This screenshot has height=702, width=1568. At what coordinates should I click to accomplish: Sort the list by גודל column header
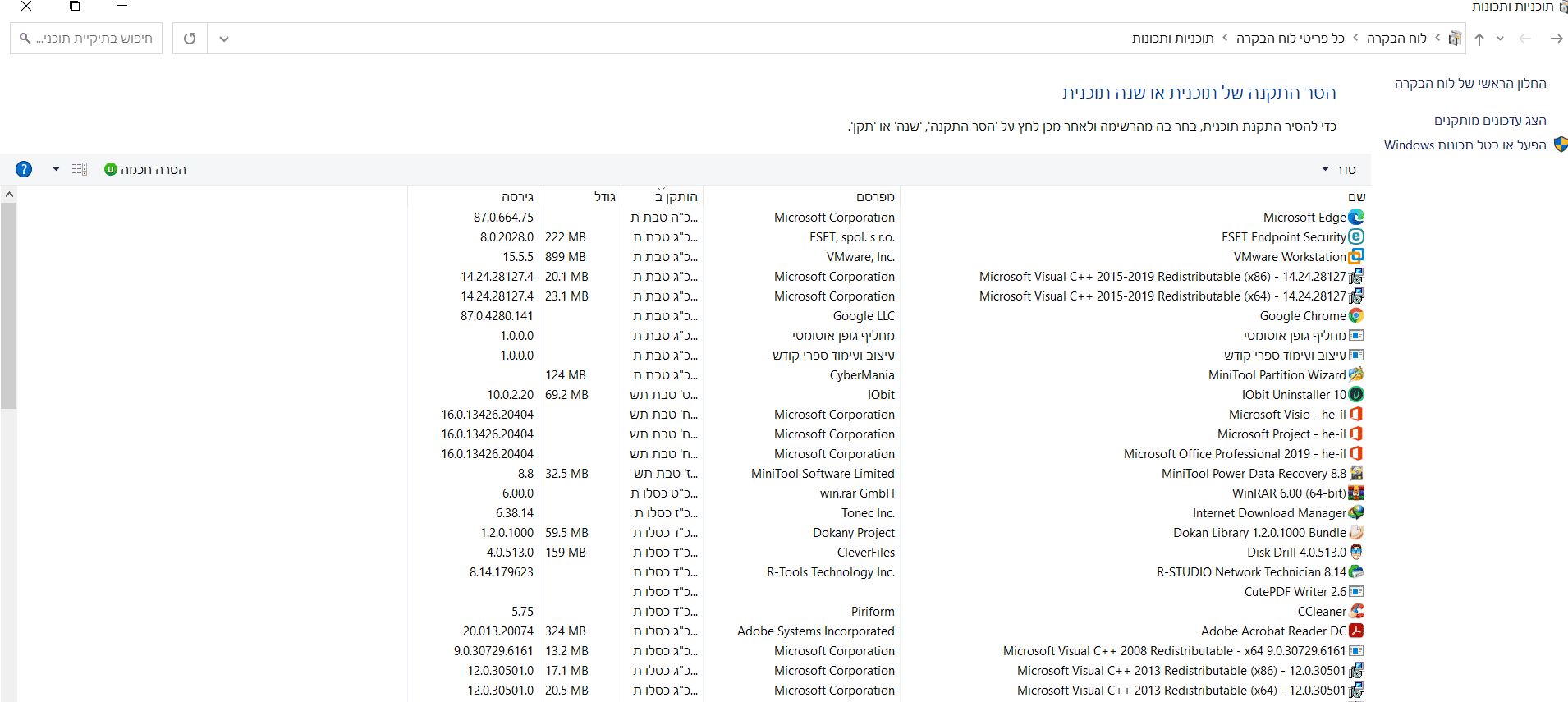pyautogui.click(x=605, y=196)
